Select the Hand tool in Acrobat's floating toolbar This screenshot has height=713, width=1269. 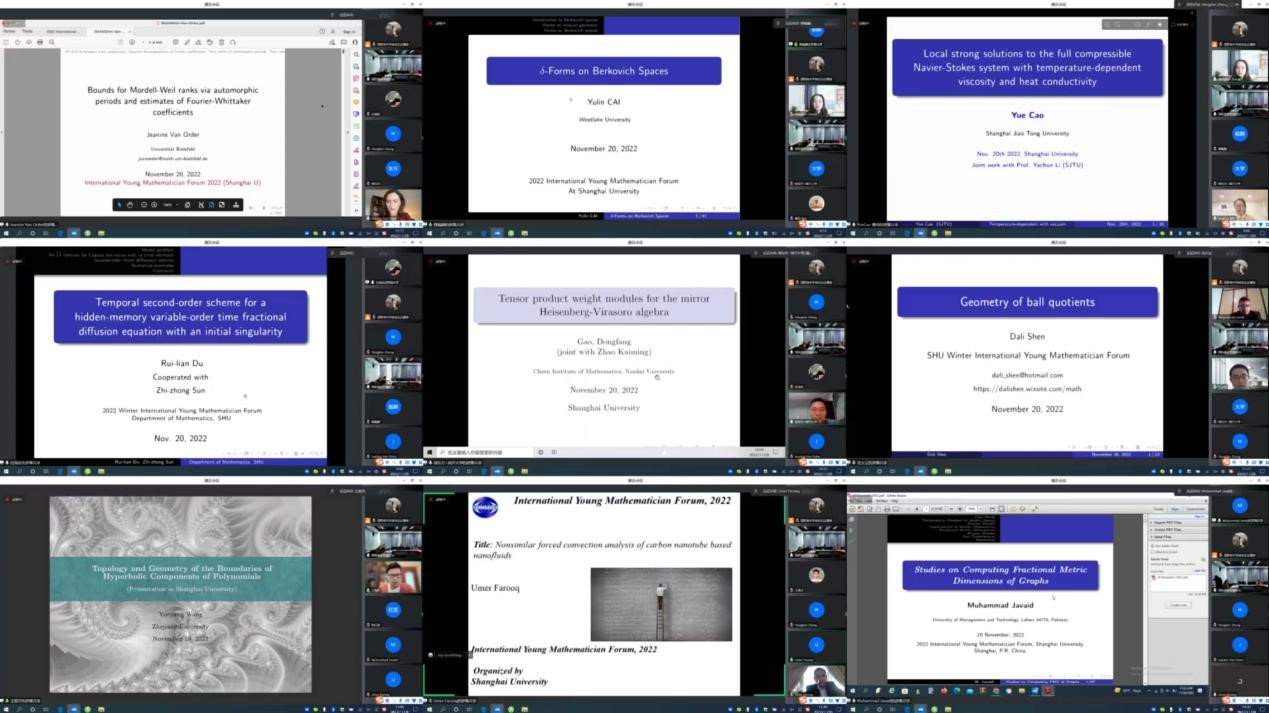click(x=130, y=205)
